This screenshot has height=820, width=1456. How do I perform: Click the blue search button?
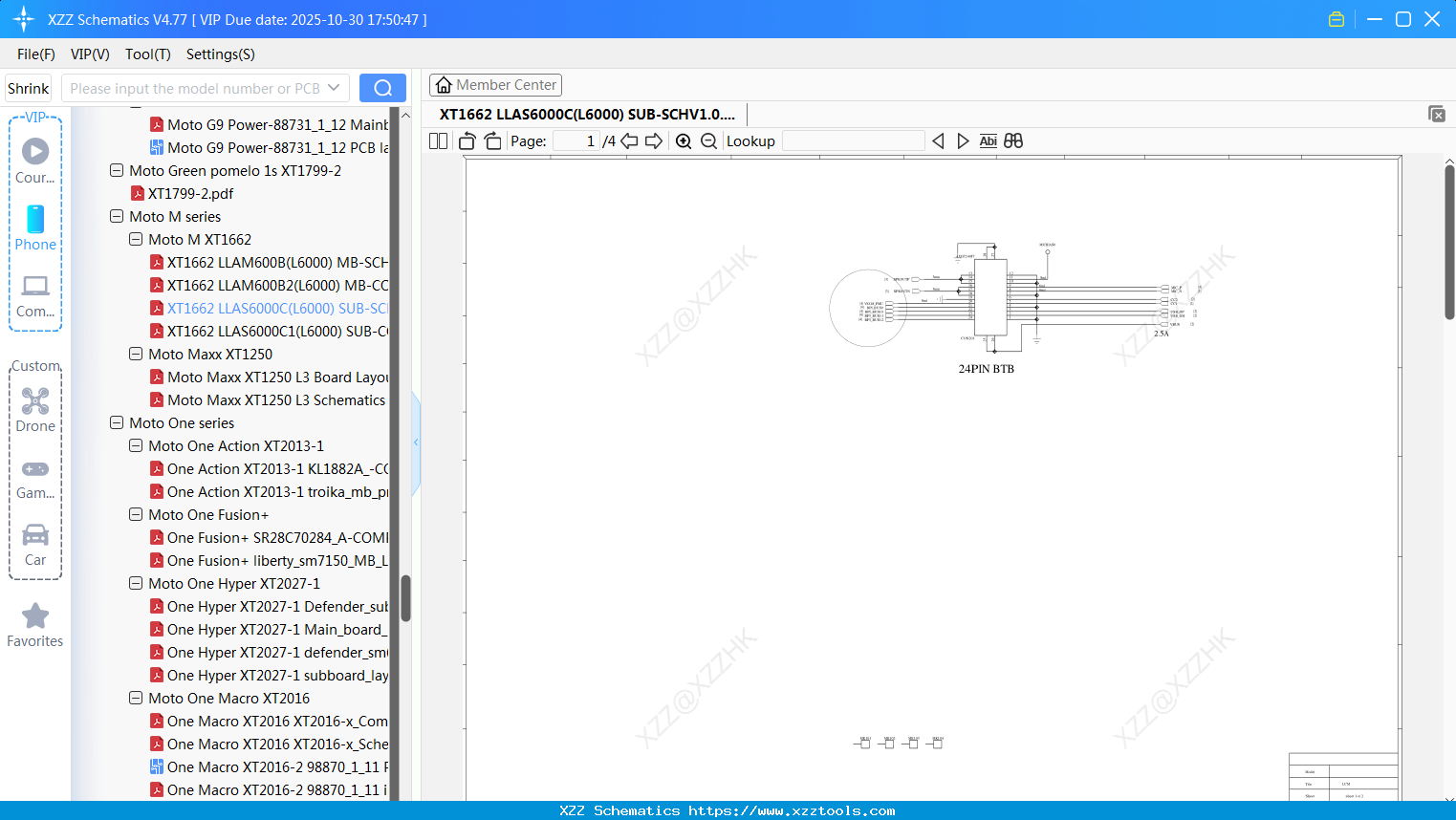[382, 88]
